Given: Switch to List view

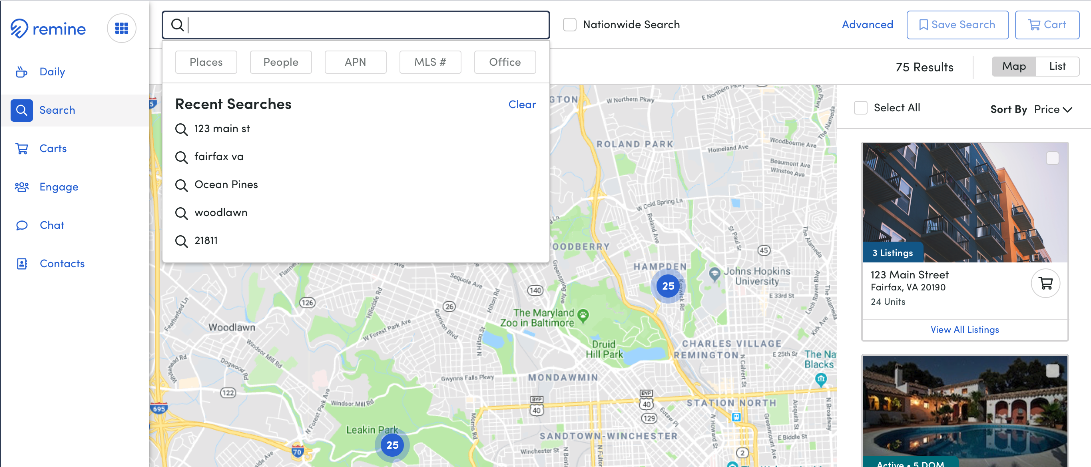Looking at the screenshot, I should (x=1058, y=67).
